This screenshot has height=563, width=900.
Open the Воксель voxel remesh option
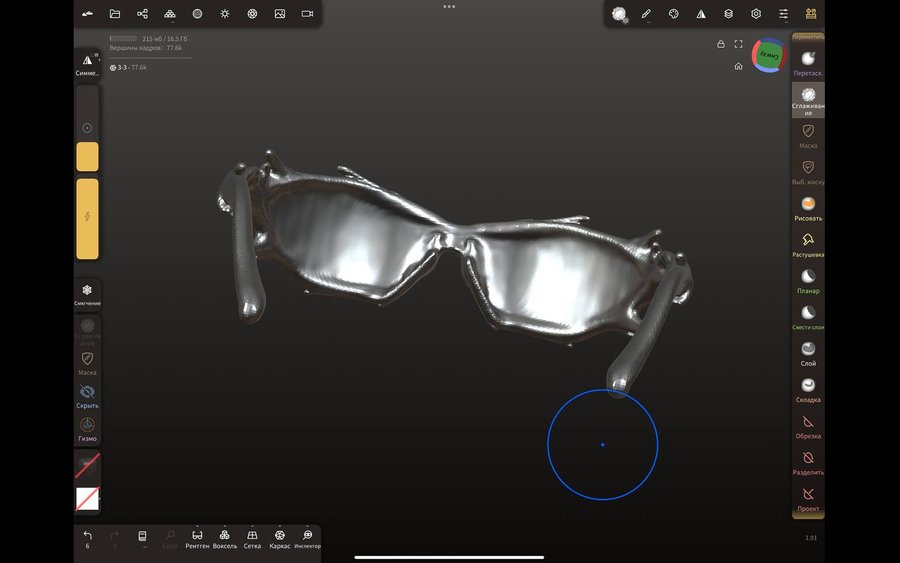coord(224,539)
